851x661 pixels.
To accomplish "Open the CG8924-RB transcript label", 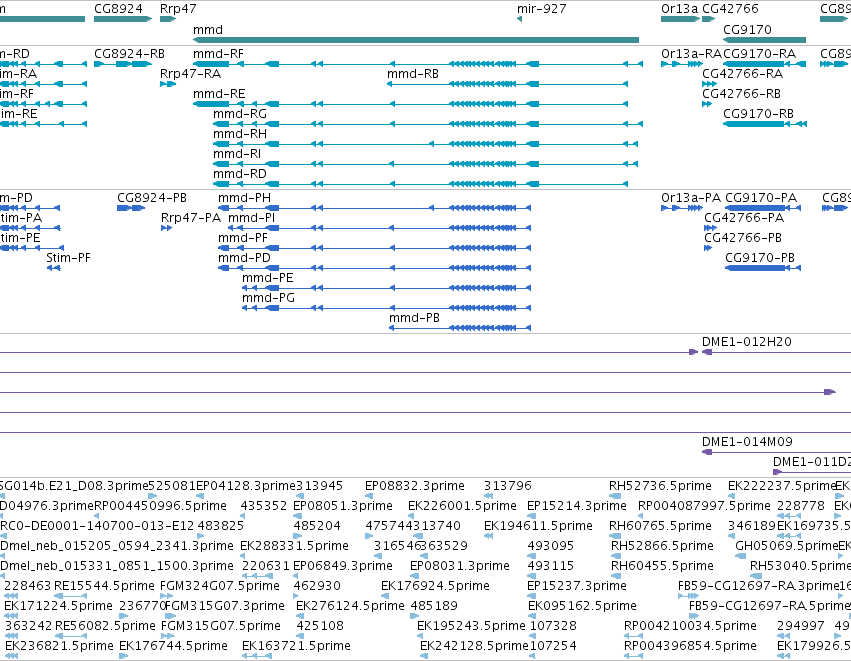I will click(x=129, y=54).
